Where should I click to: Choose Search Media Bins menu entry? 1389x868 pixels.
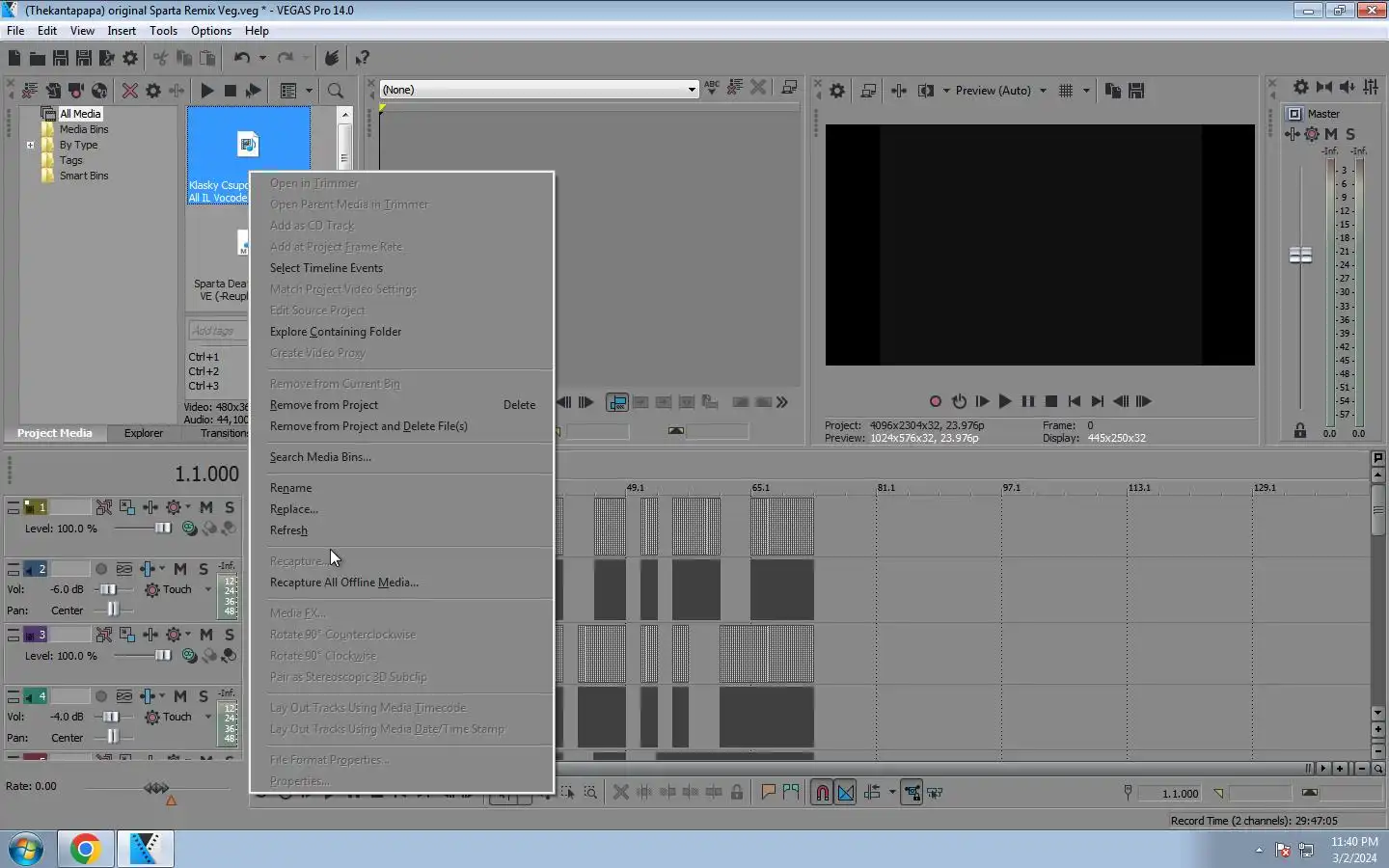[320, 457]
